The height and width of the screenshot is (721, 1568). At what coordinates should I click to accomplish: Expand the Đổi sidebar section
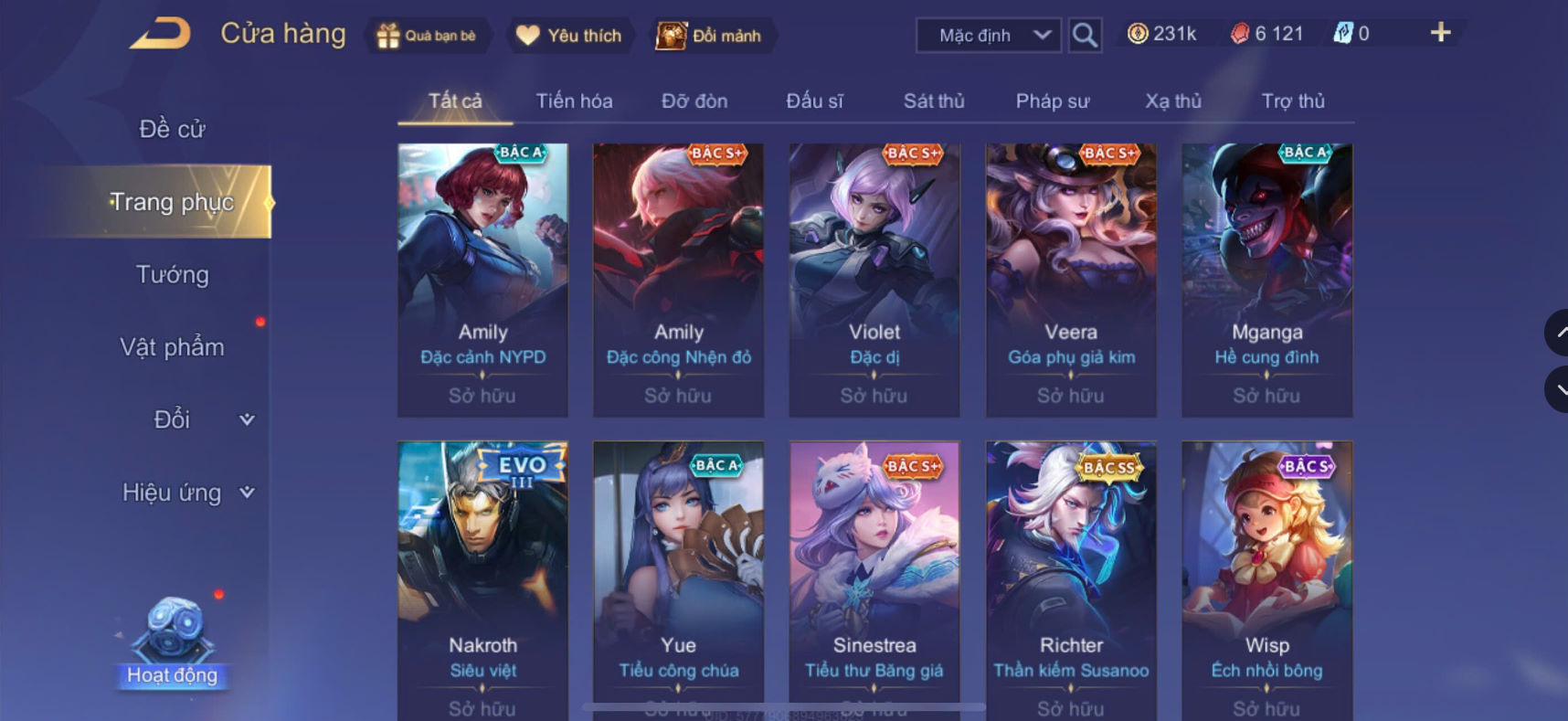203,419
